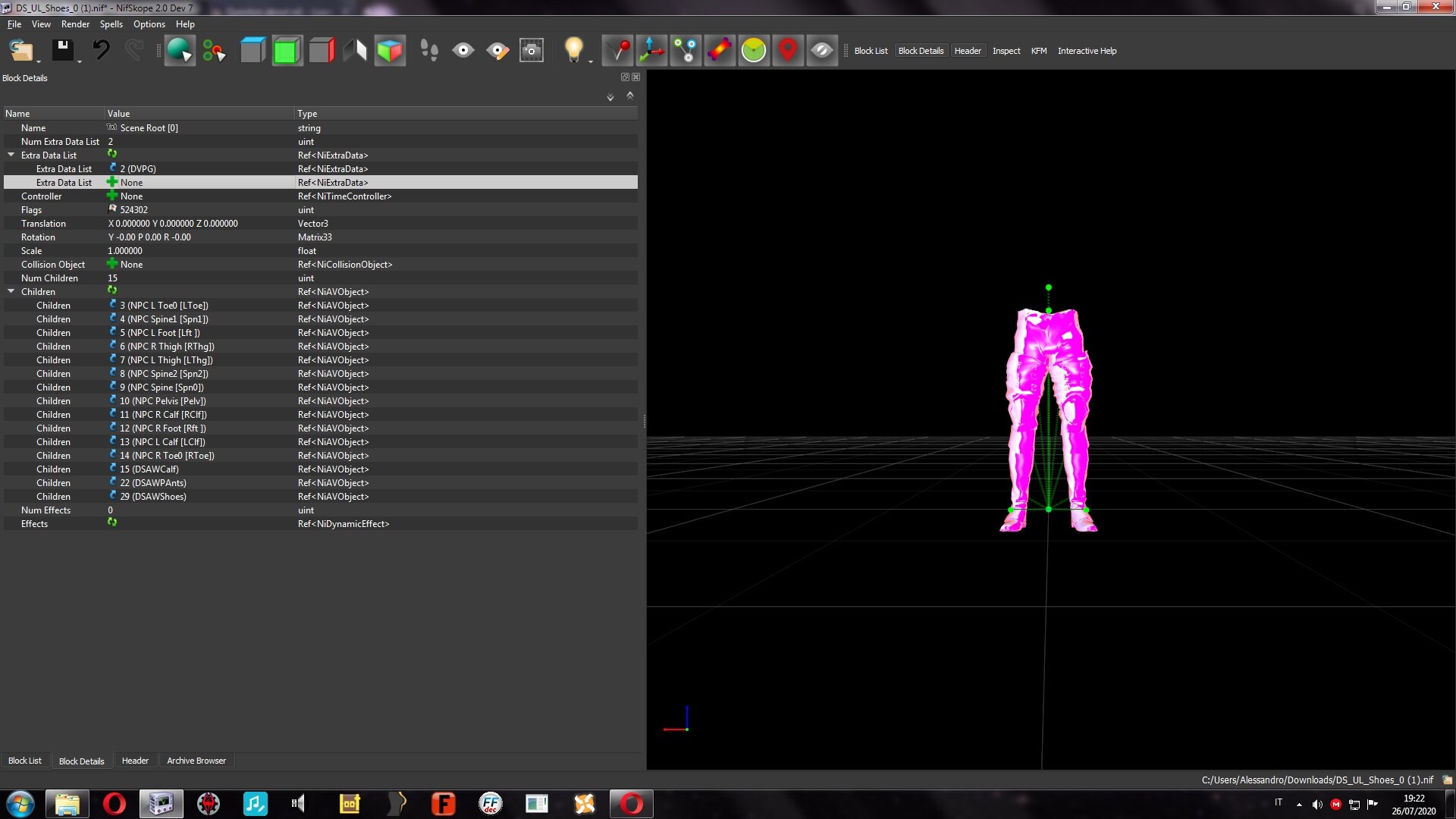This screenshot has height=819, width=1456.
Task: Toggle Show Markers red pin icon
Action: [x=788, y=51]
